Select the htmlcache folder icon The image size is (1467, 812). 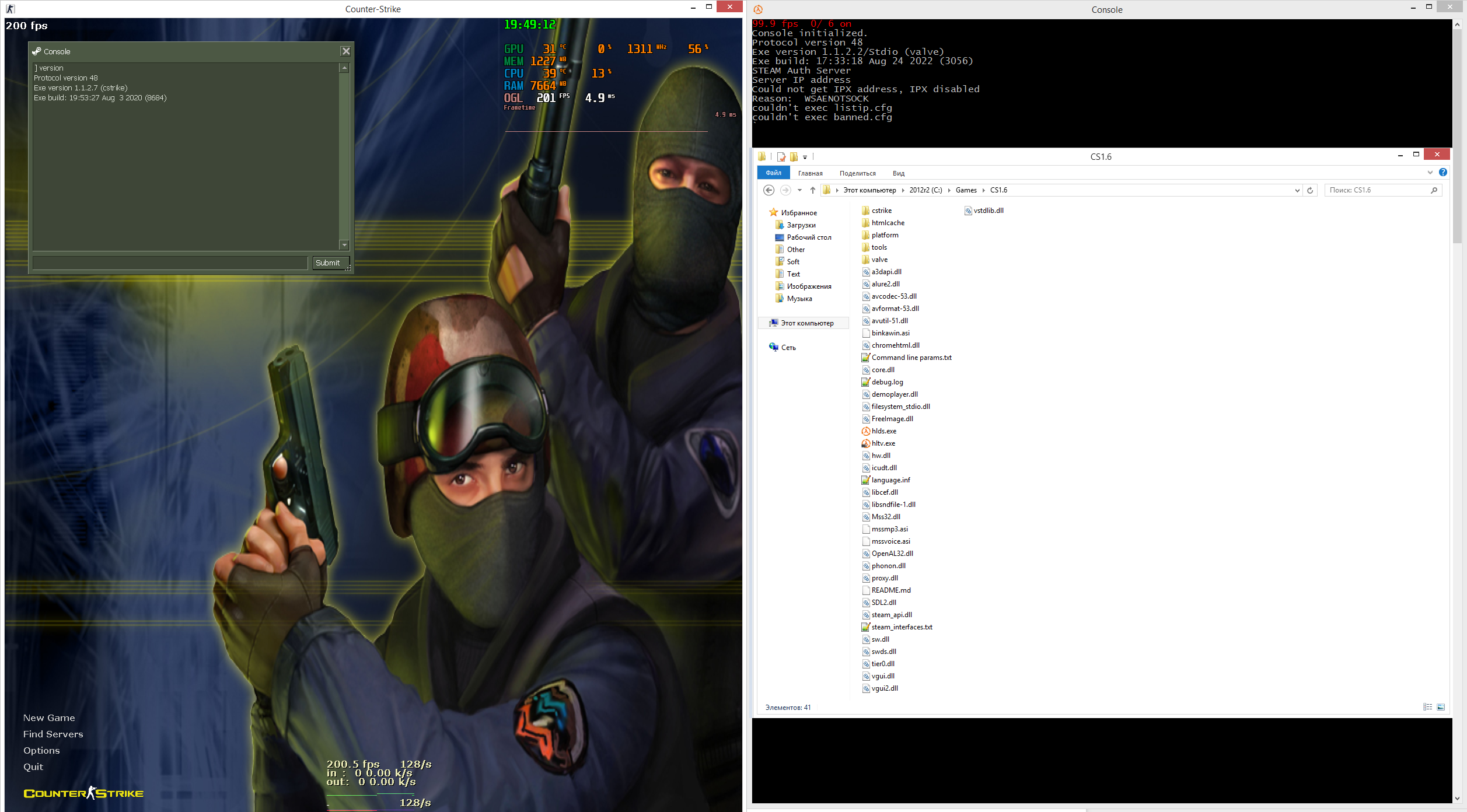coord(865,223)
